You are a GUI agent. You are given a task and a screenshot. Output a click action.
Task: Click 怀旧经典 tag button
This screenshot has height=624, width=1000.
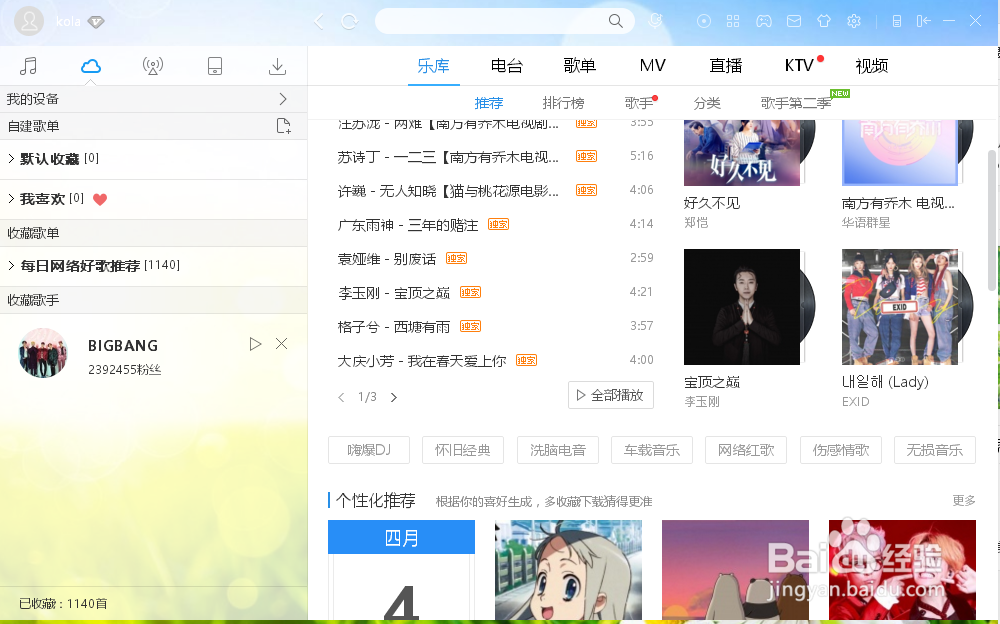[463, 450]
